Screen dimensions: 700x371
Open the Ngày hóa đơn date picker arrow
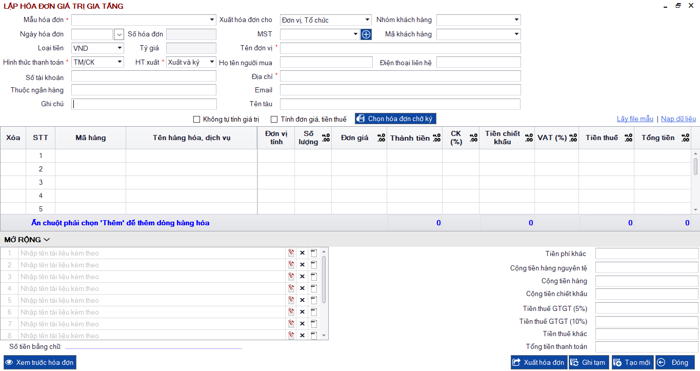[119, 34]
